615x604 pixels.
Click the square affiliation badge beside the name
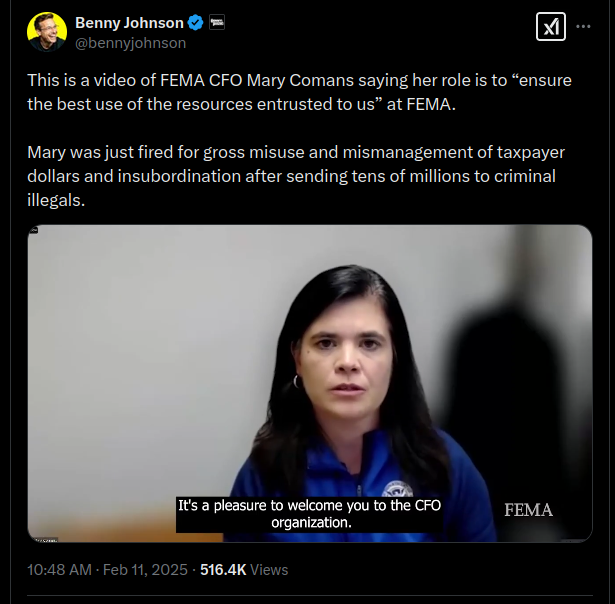(217, 22)
